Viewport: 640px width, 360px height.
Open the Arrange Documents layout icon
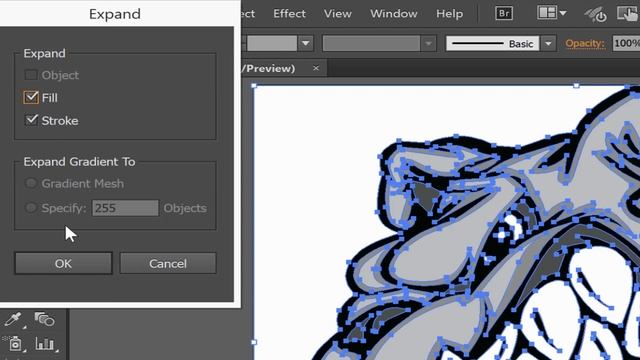click(547, 13)
